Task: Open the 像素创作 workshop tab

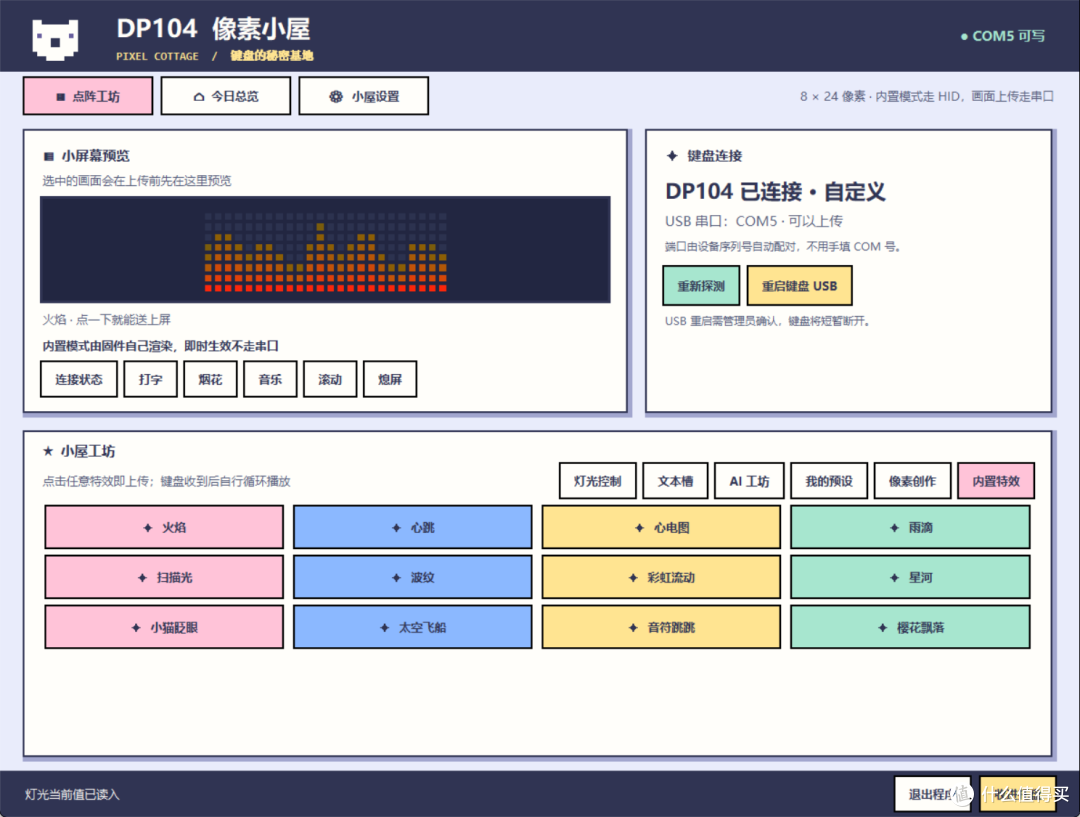Action: point(912,481)
